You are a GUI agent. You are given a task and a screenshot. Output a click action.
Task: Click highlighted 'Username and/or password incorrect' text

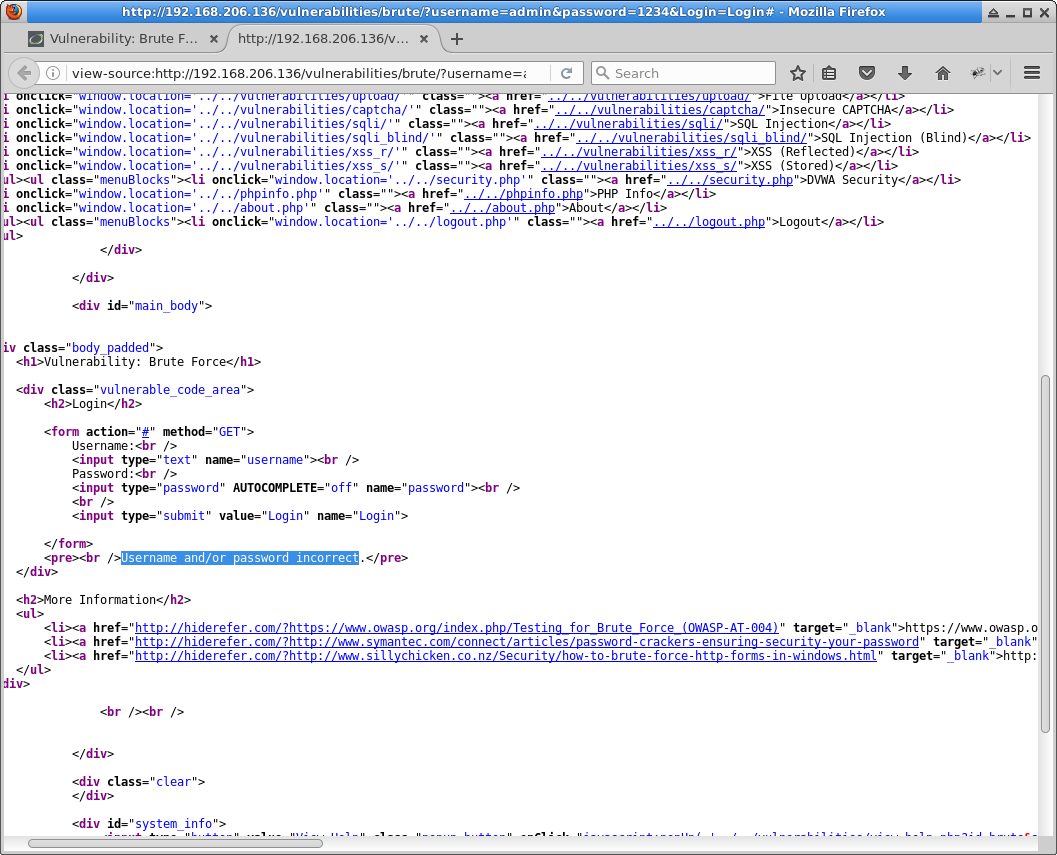coord(240,558)
